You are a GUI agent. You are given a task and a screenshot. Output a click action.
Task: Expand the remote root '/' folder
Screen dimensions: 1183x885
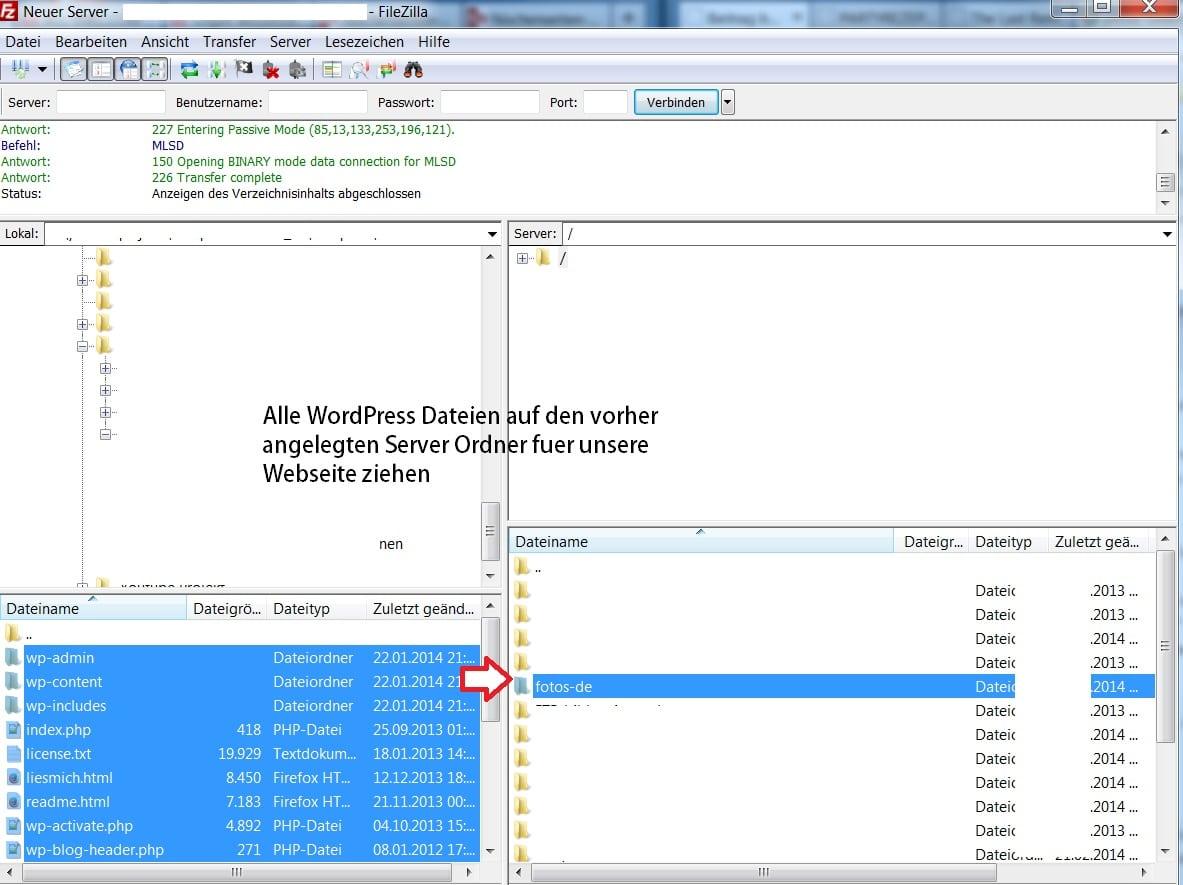click(522, 258)
